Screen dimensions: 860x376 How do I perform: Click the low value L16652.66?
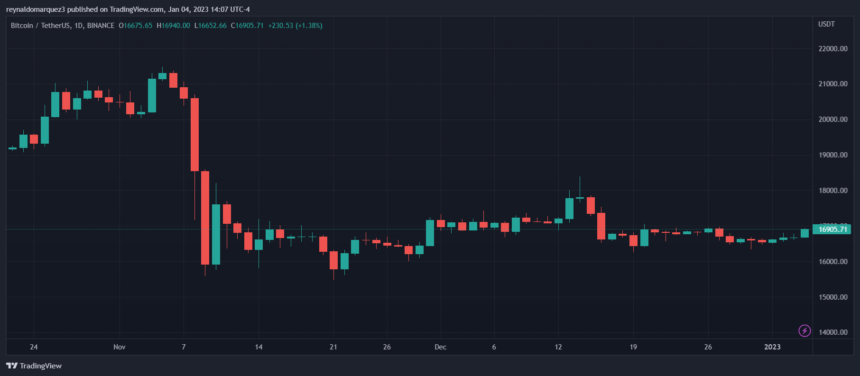[211, 25]
